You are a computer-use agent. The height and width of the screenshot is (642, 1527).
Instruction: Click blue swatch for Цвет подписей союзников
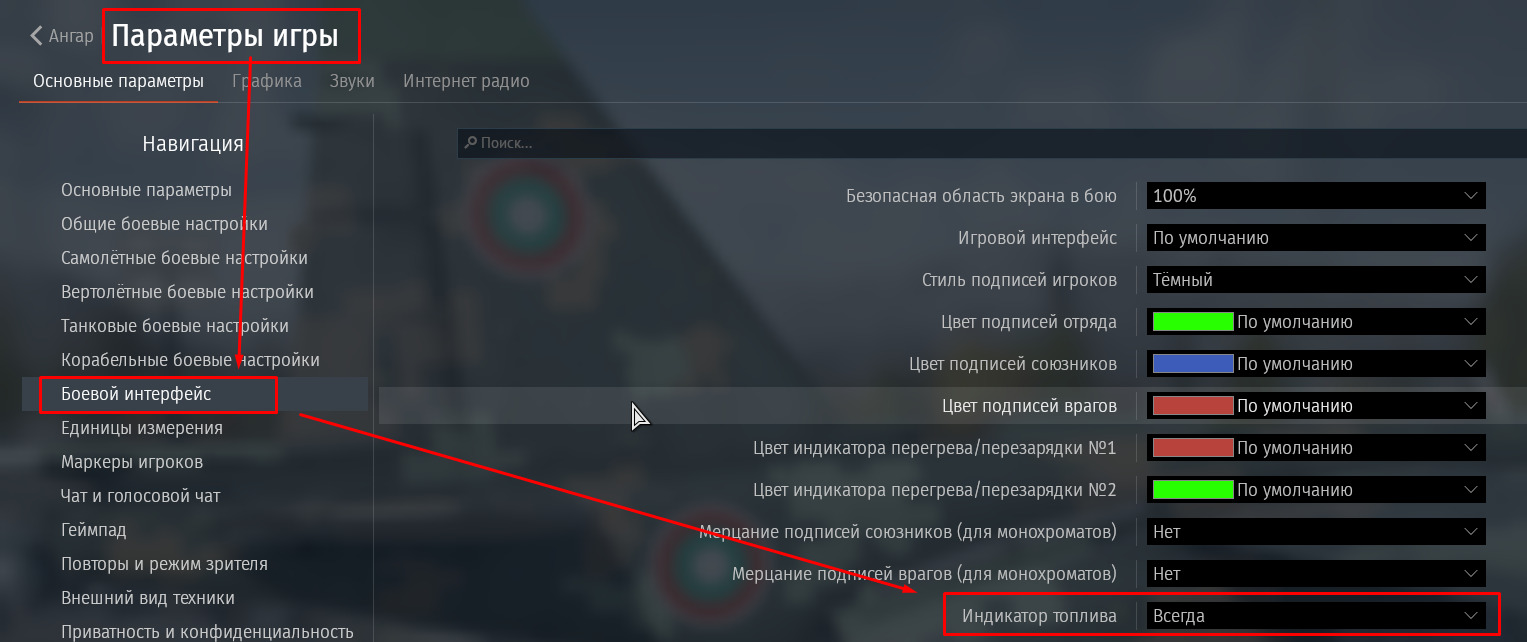pyautogui.click(x=1193, y=364)
